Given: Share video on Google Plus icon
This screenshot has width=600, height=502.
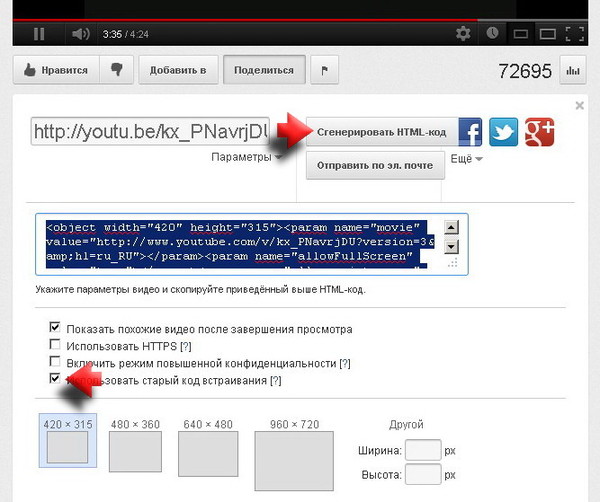Looking at the screenshot, I should coord(540,132).
